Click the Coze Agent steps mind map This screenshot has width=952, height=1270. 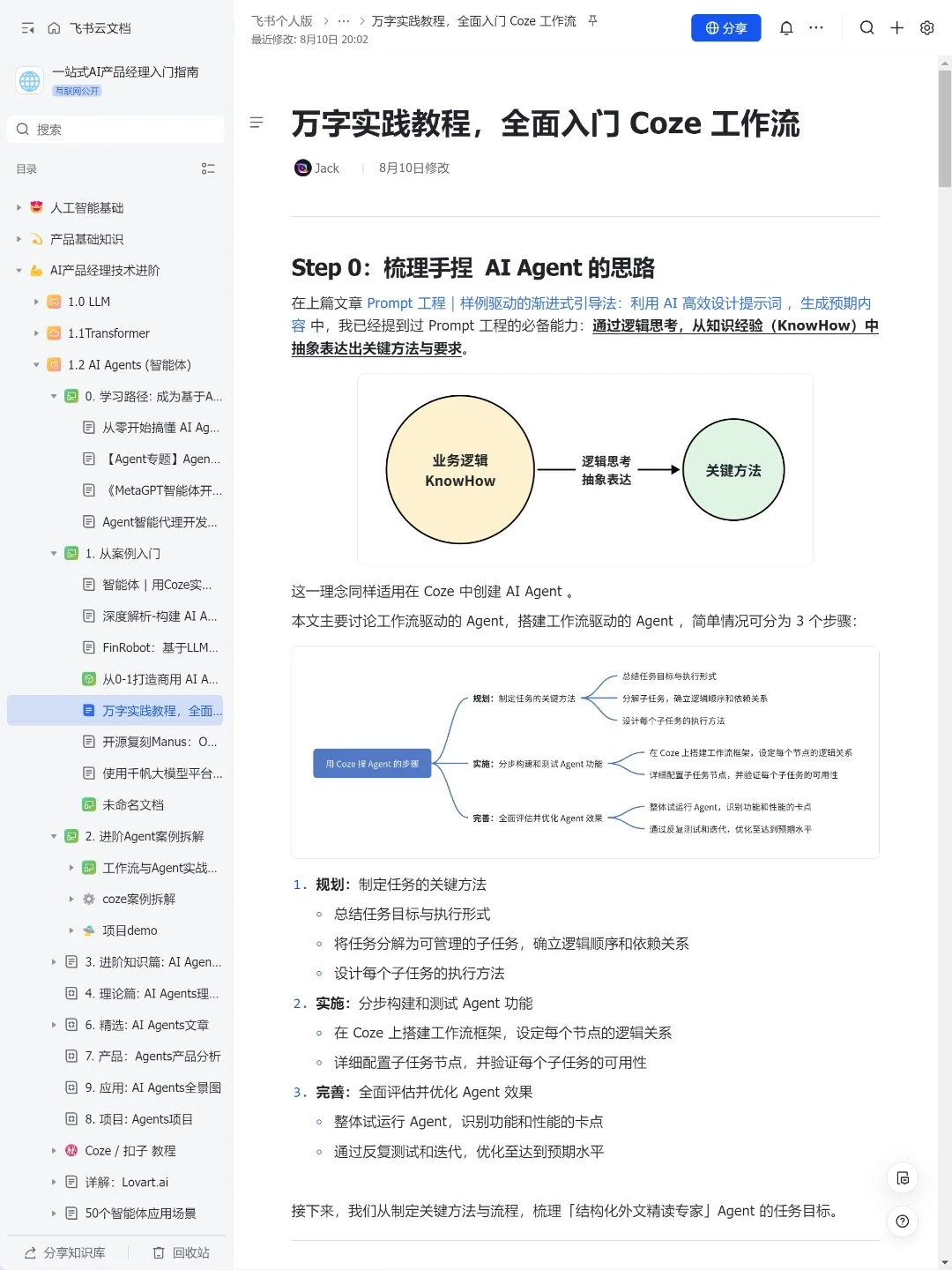pyautogui.click(x=585, y=752)
